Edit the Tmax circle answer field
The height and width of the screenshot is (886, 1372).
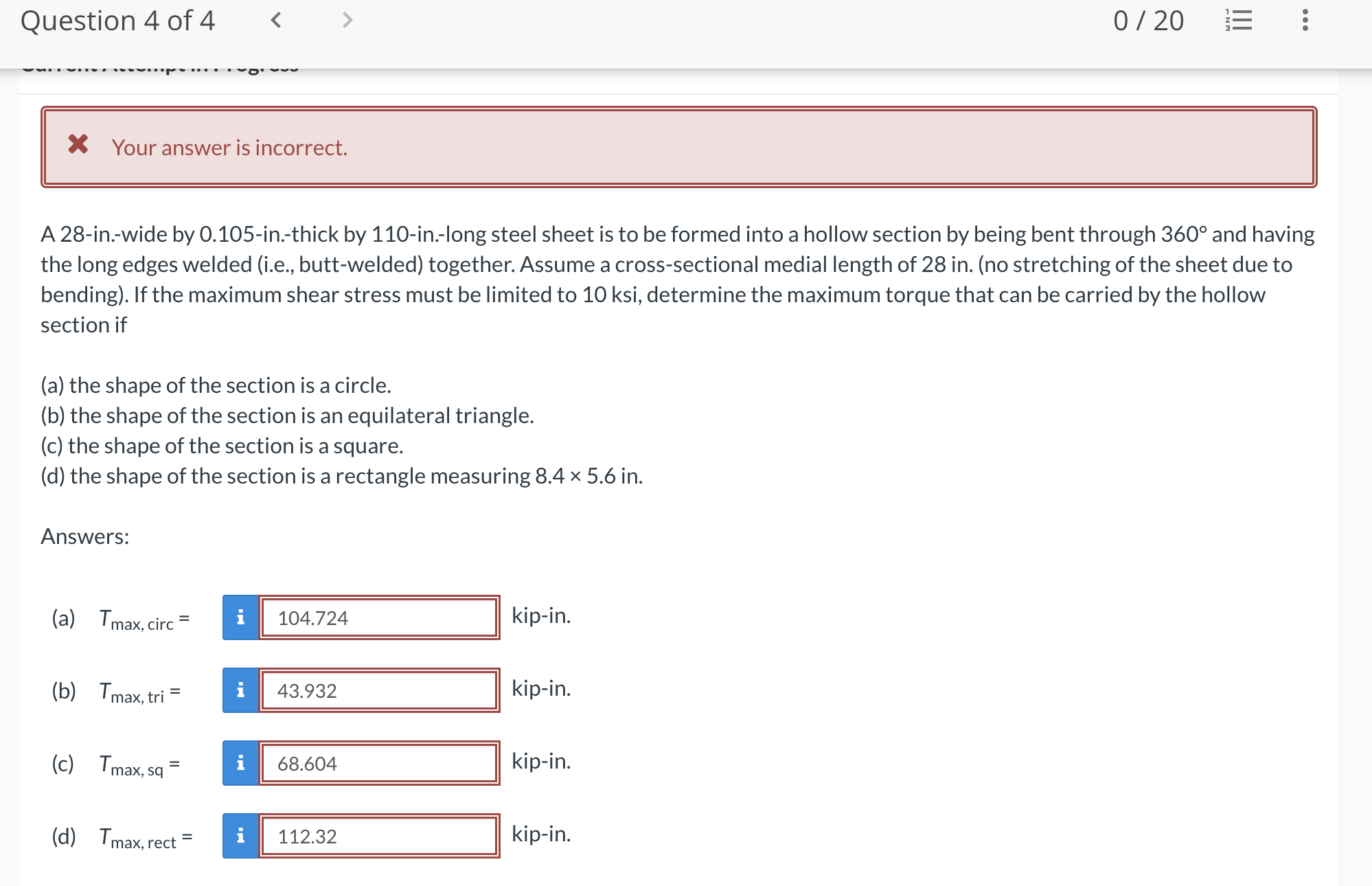click(379, 617)
